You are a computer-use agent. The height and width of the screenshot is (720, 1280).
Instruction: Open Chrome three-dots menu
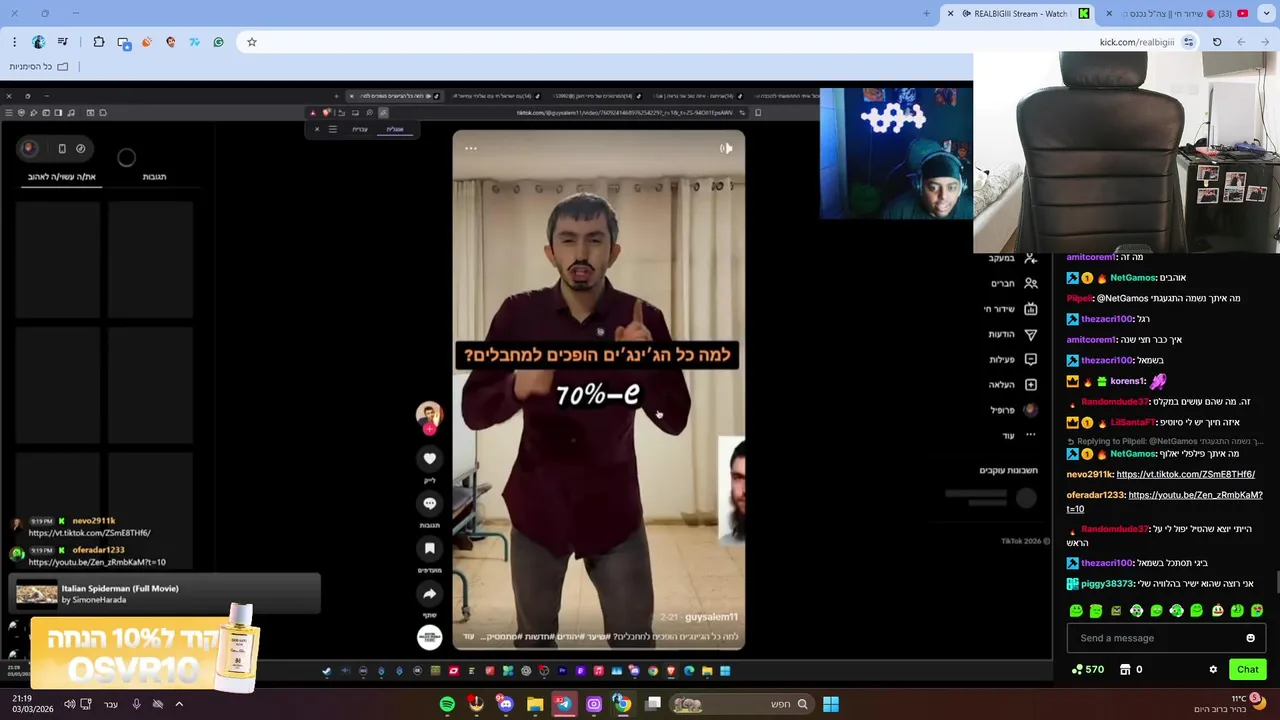tap(14, 42)
